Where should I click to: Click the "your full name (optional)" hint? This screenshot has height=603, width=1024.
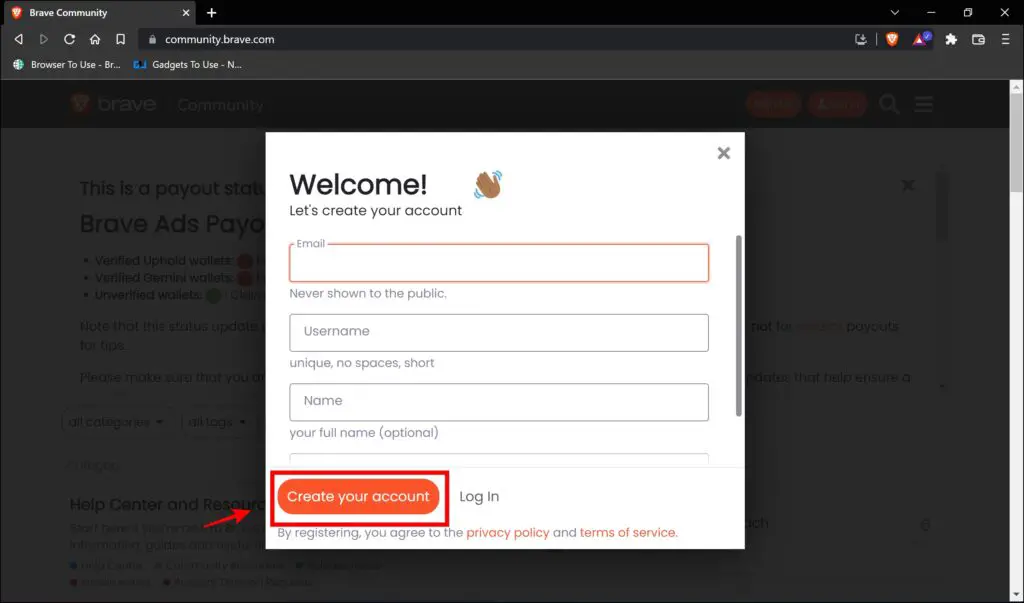pyautogui.click(x=364, y=432)
